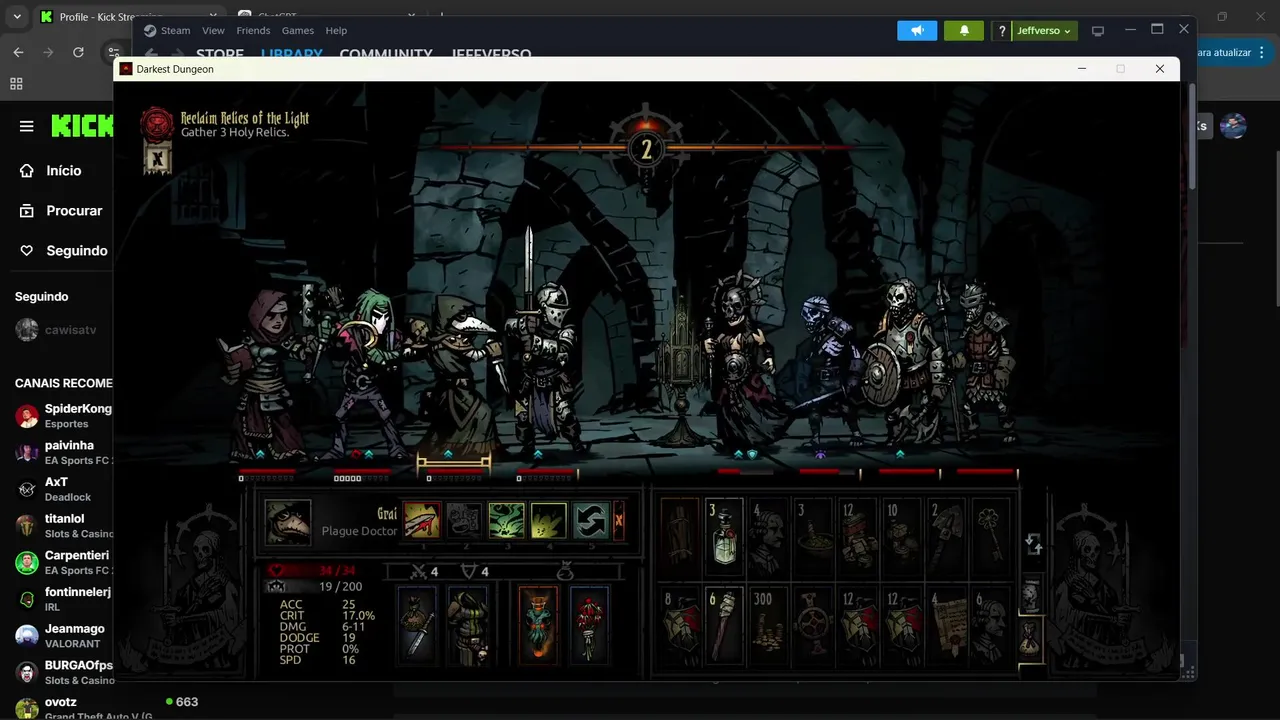Open Steam notifications with green bell

964,31
